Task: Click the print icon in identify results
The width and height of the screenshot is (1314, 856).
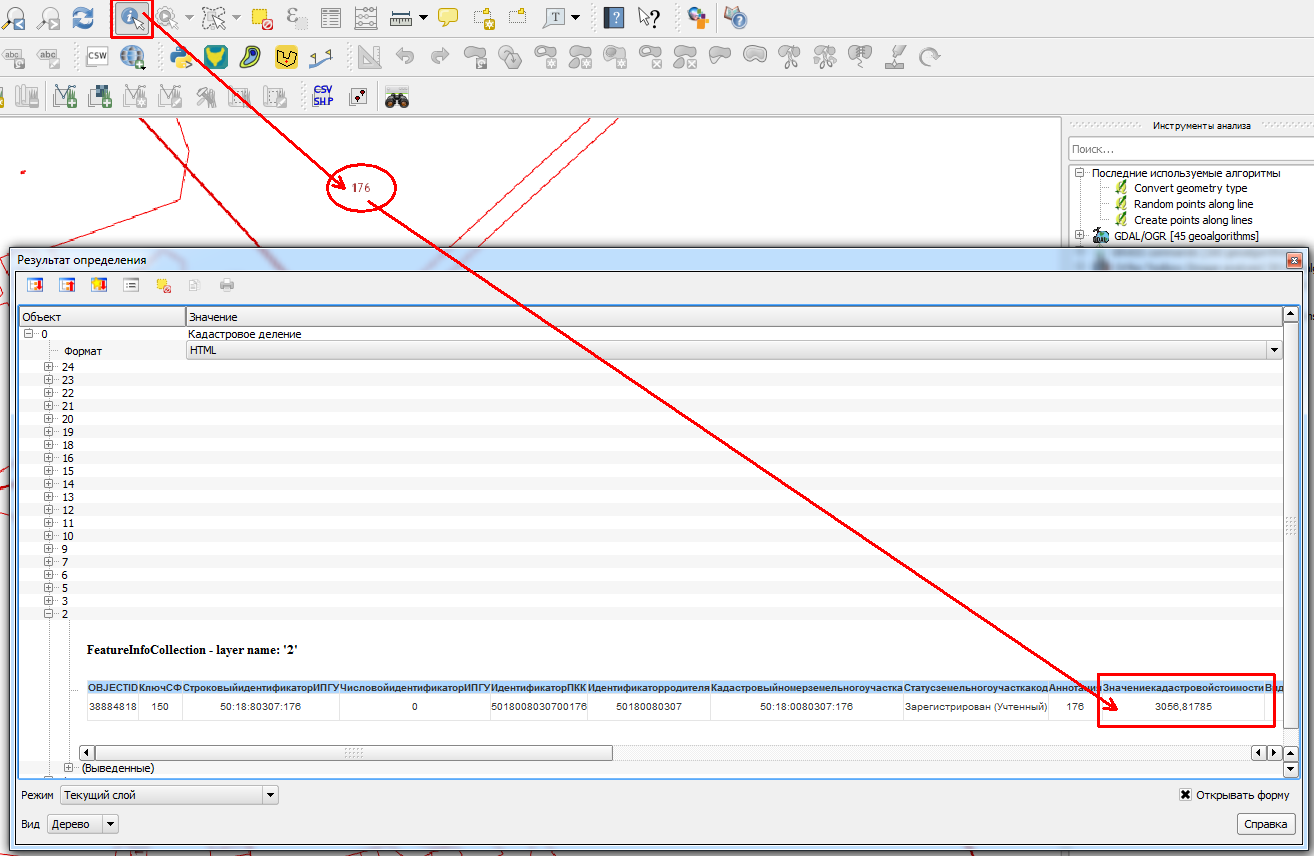Action: pos(227,285)
